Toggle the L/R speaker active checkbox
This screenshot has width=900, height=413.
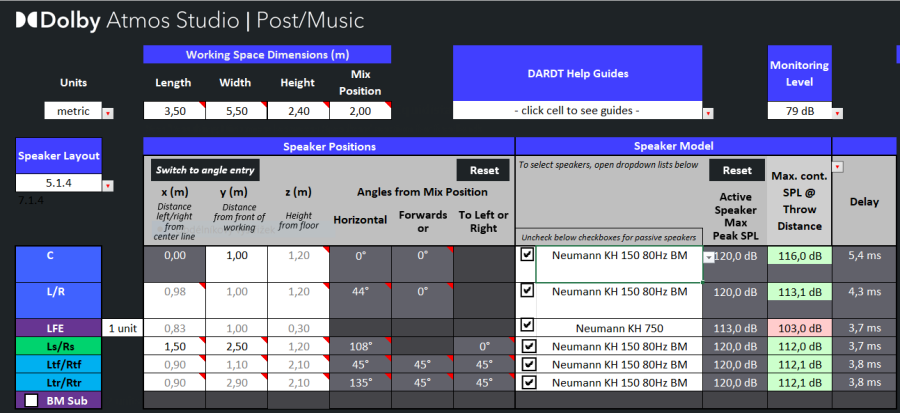527,291
